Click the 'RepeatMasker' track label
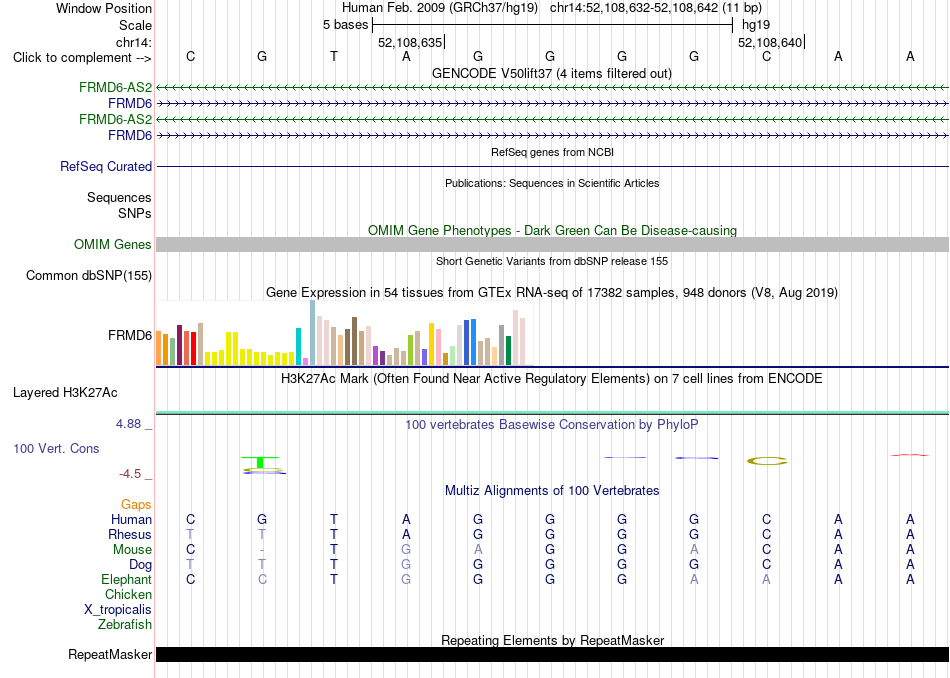The width and height of the screenshot is (950, 678). (x=110, y=654)
